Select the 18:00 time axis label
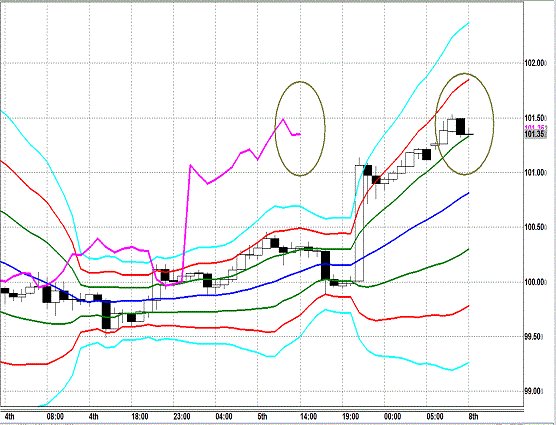Viewport: 556px width, 425px height. pyautogui.click(x=140, y=416)
